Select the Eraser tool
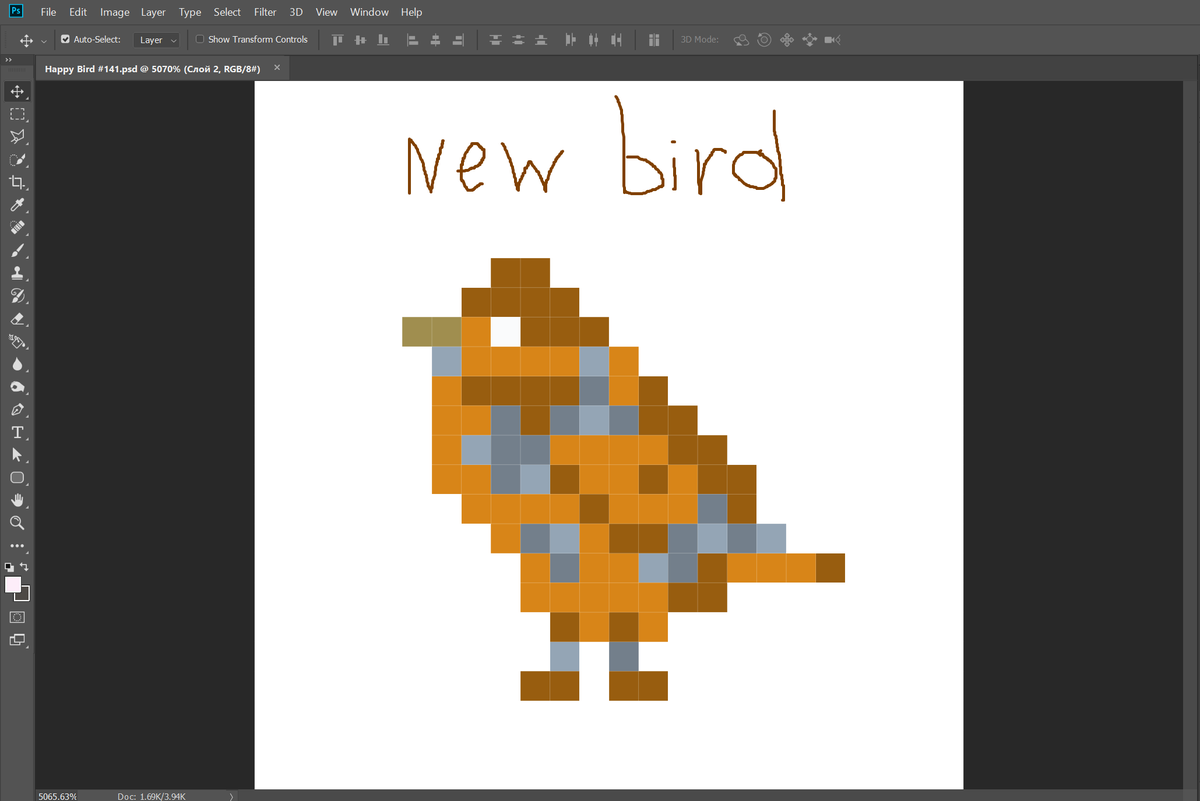This screenshot has height=801, width=1200. [x=17, y=319]
